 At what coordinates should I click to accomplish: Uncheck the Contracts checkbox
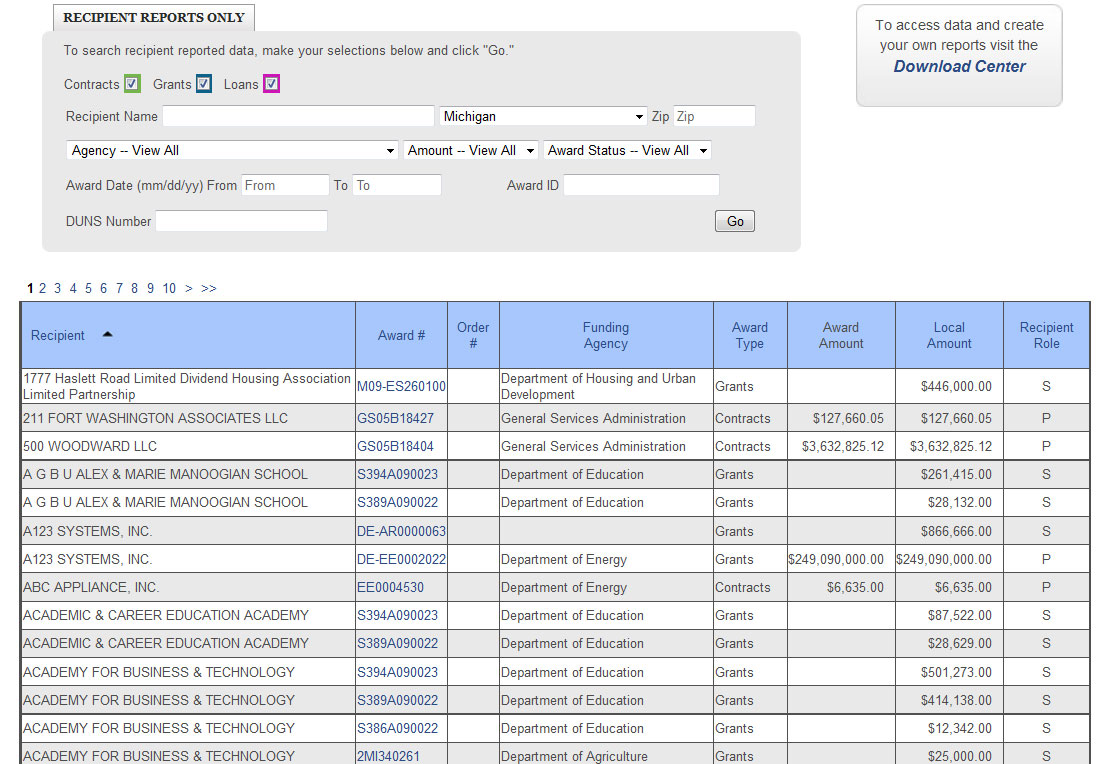pyautogui.click(x=132, y=84)
